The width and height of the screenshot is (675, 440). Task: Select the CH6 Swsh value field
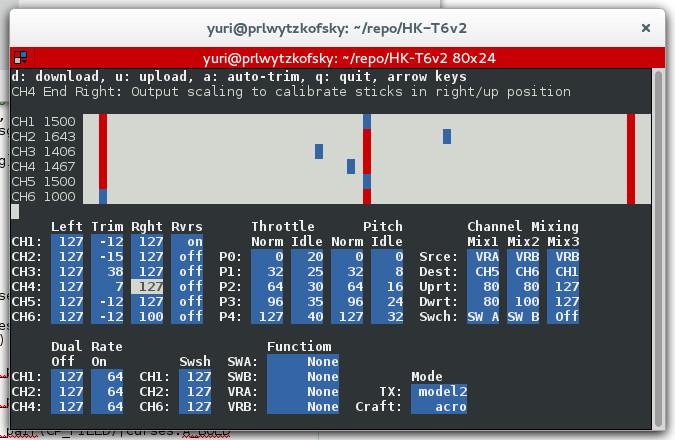(195, 406)
